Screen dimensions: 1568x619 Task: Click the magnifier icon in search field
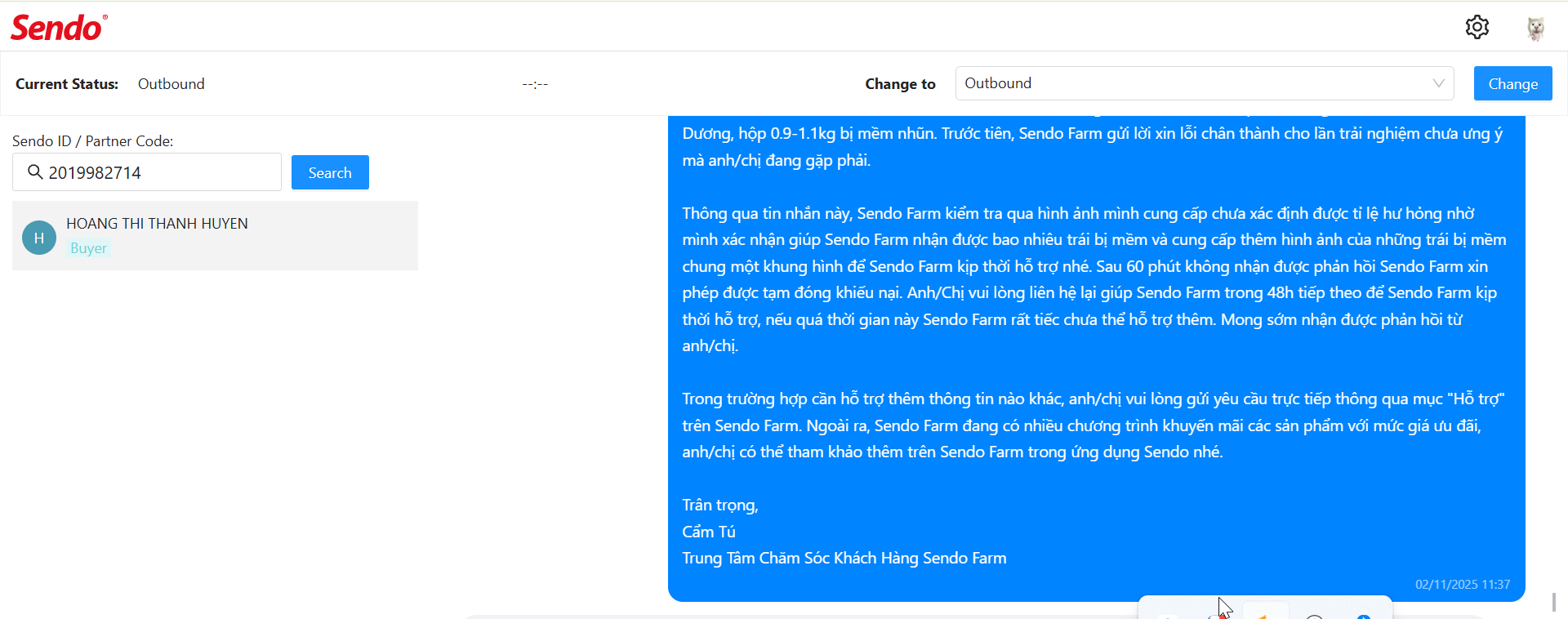pyautogui.click(x=35, y=172)
